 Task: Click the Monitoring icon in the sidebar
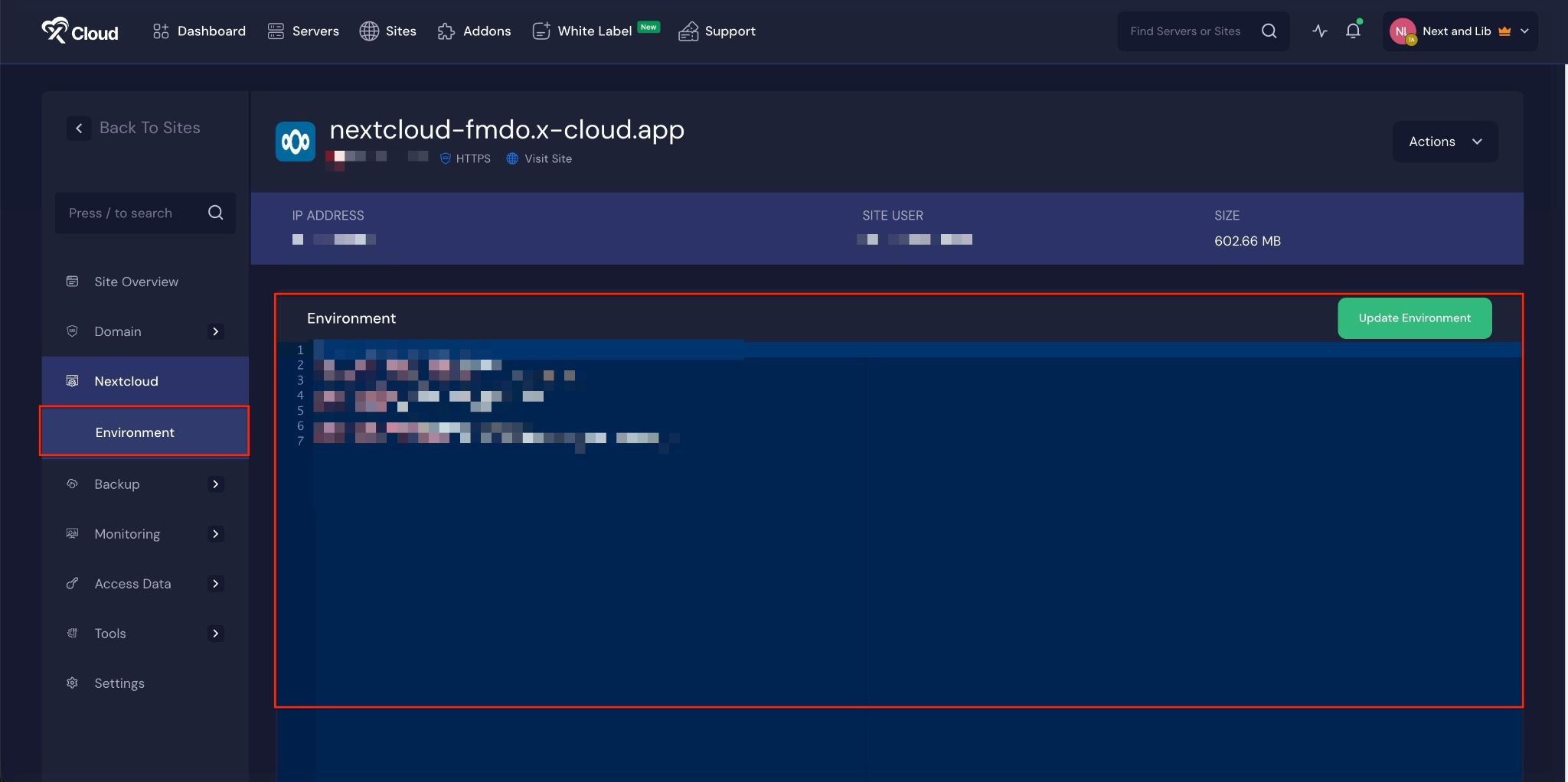click(72, 533)
